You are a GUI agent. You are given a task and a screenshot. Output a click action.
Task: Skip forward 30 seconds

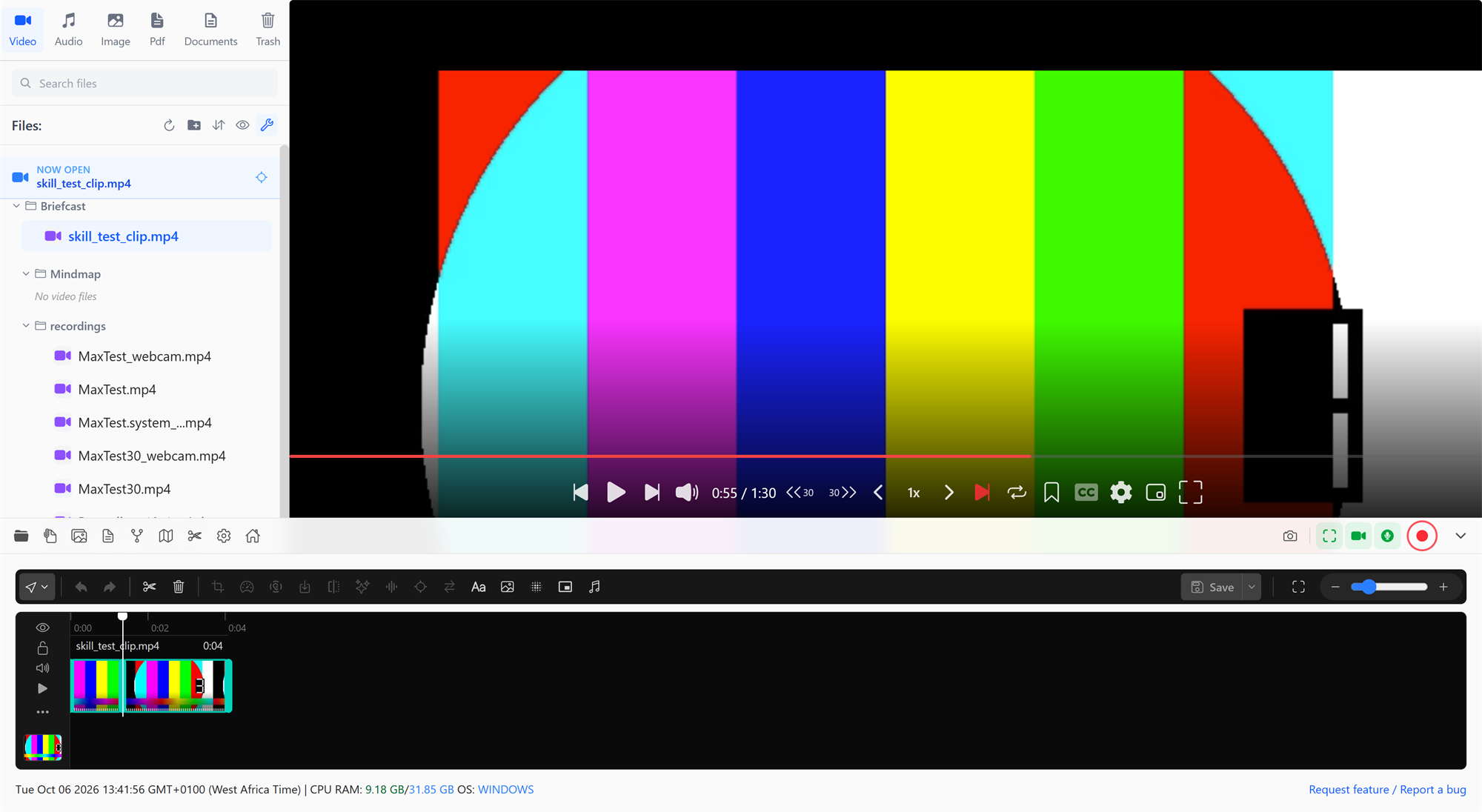click(x=843, y=492)
